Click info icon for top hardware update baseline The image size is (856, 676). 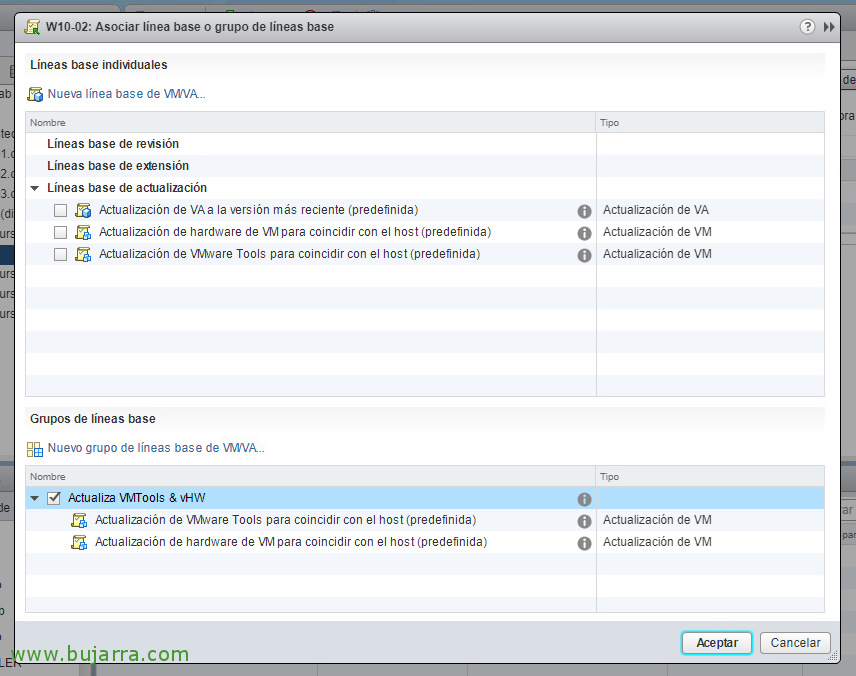tap(584, 233)
